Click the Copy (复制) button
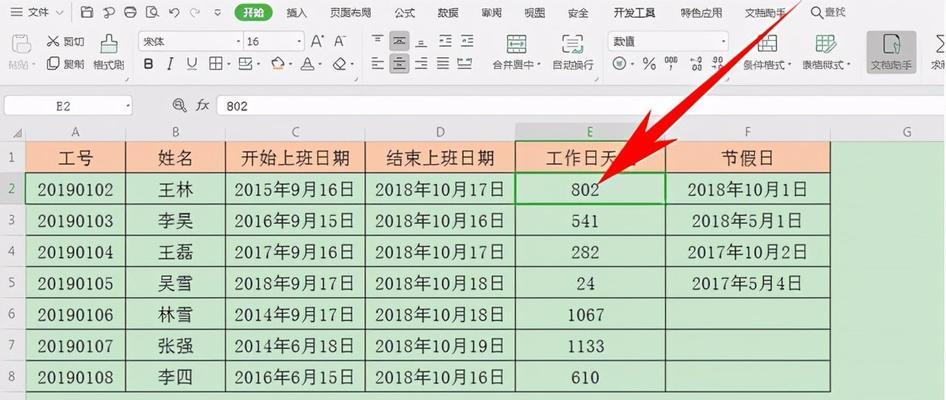946x400 pixels. tap(65, 64)
